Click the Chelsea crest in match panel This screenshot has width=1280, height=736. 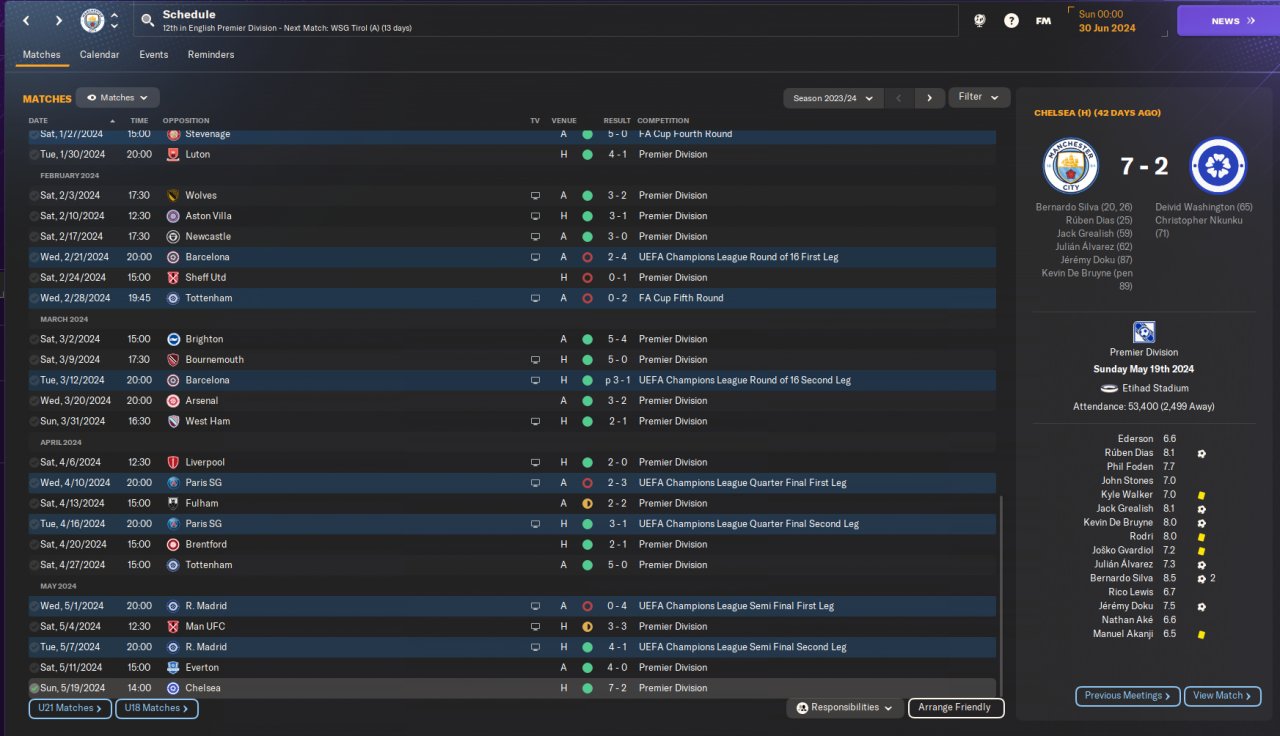tap(1218, 165)
